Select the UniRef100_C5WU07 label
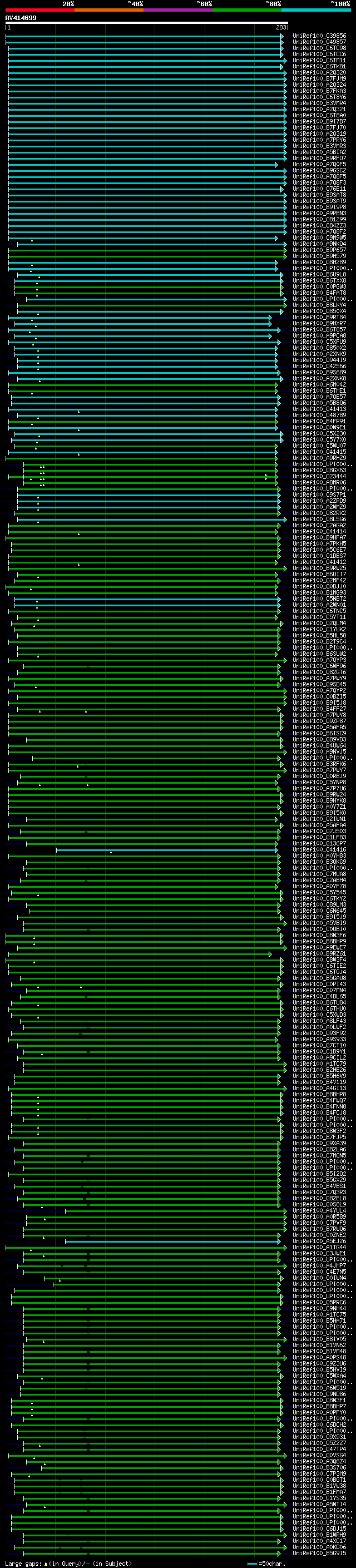 tap(319, 446)
